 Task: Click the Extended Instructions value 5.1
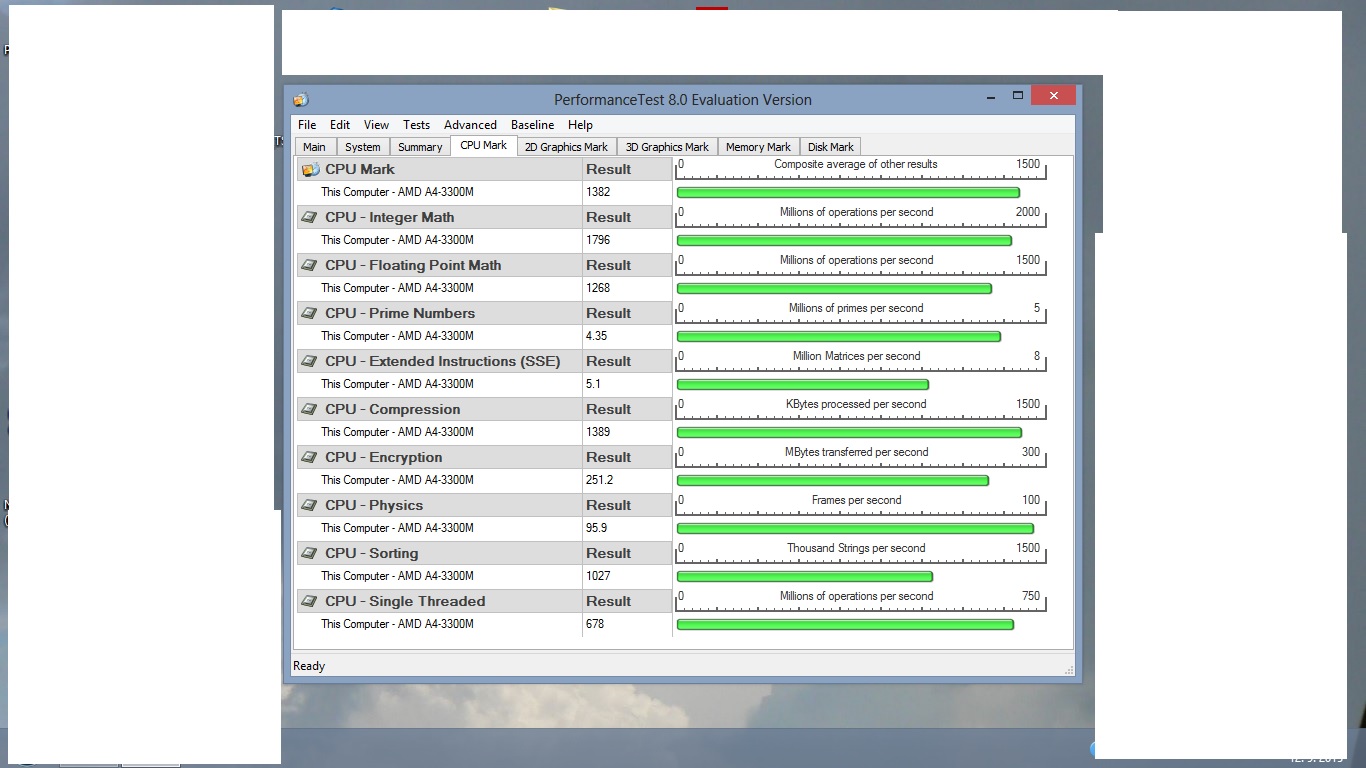coord(593,384)
